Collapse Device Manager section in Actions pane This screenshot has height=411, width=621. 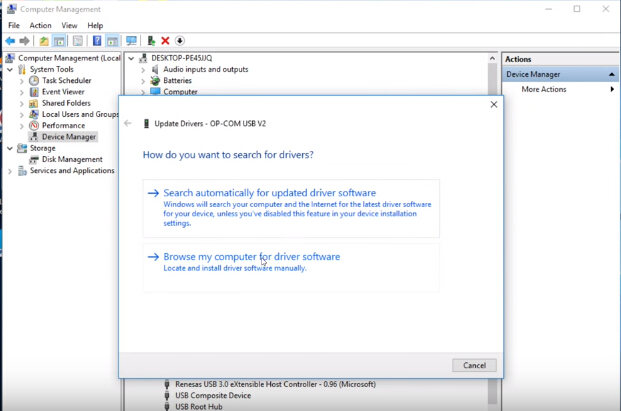[x=611, y=74]
